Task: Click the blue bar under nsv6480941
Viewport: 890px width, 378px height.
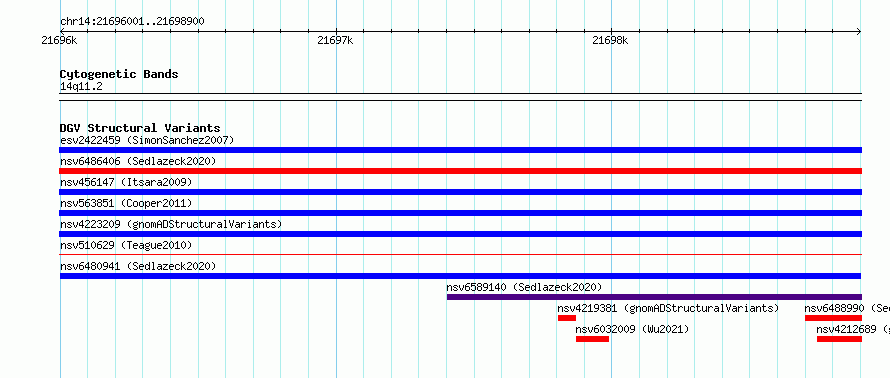Action: click(461, 276)
